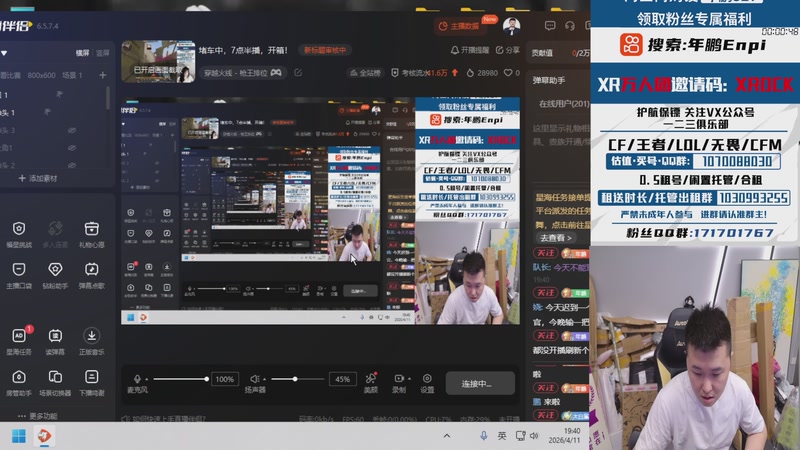Image resolution: width=800 pixels, height=450 pixels.
Task: Open the 弹幕点歌 song request tool
Action: point(92,276)
